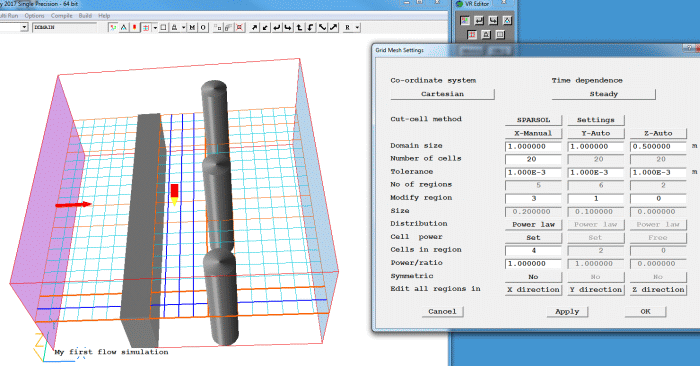This screenshot has width=700, height=366.
Task: Click the red grid mesh toolbar icon
Action: point(146,28)
